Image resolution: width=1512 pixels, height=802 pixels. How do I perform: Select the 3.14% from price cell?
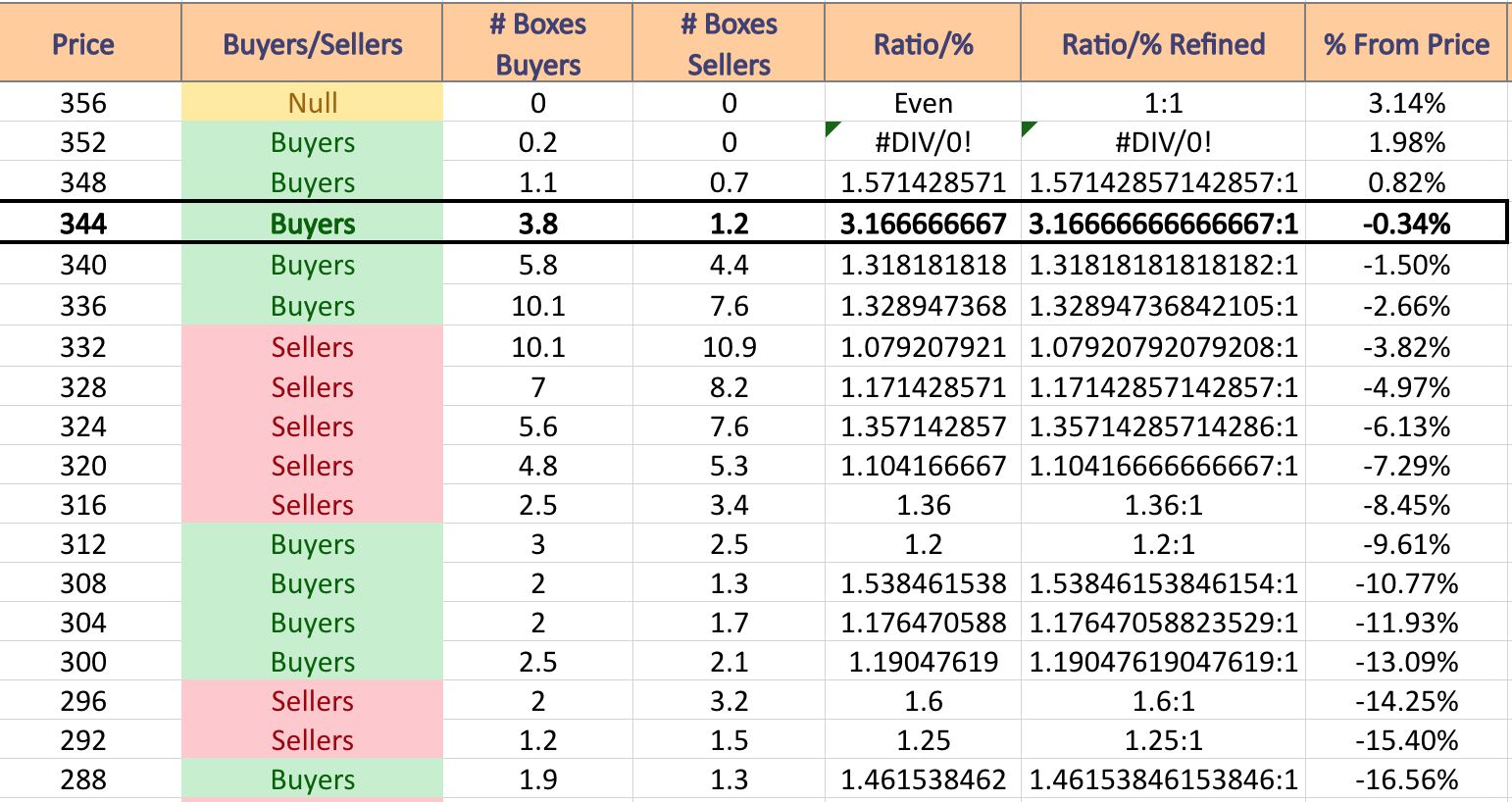1406,102
